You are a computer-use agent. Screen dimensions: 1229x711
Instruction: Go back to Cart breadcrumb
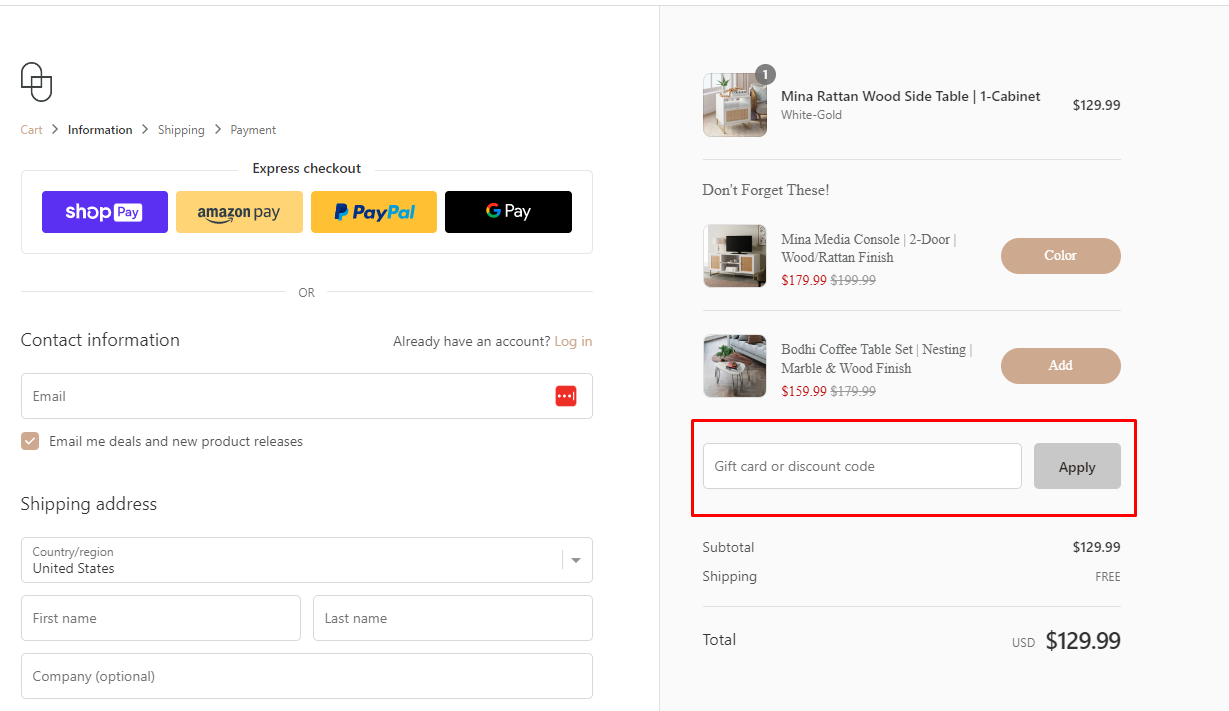[x=31, y=130]
